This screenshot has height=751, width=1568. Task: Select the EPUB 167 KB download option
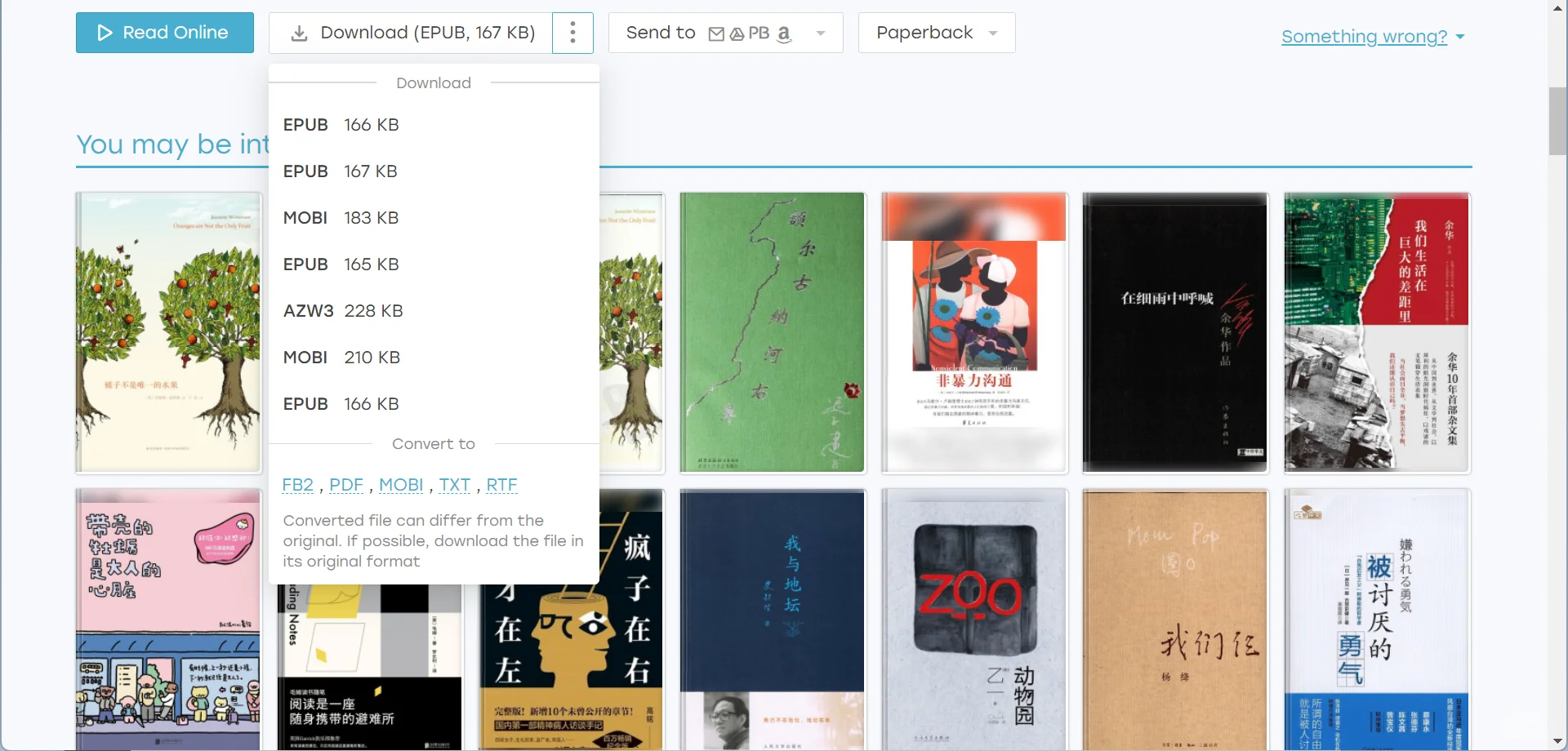click(x=434, y=171)
